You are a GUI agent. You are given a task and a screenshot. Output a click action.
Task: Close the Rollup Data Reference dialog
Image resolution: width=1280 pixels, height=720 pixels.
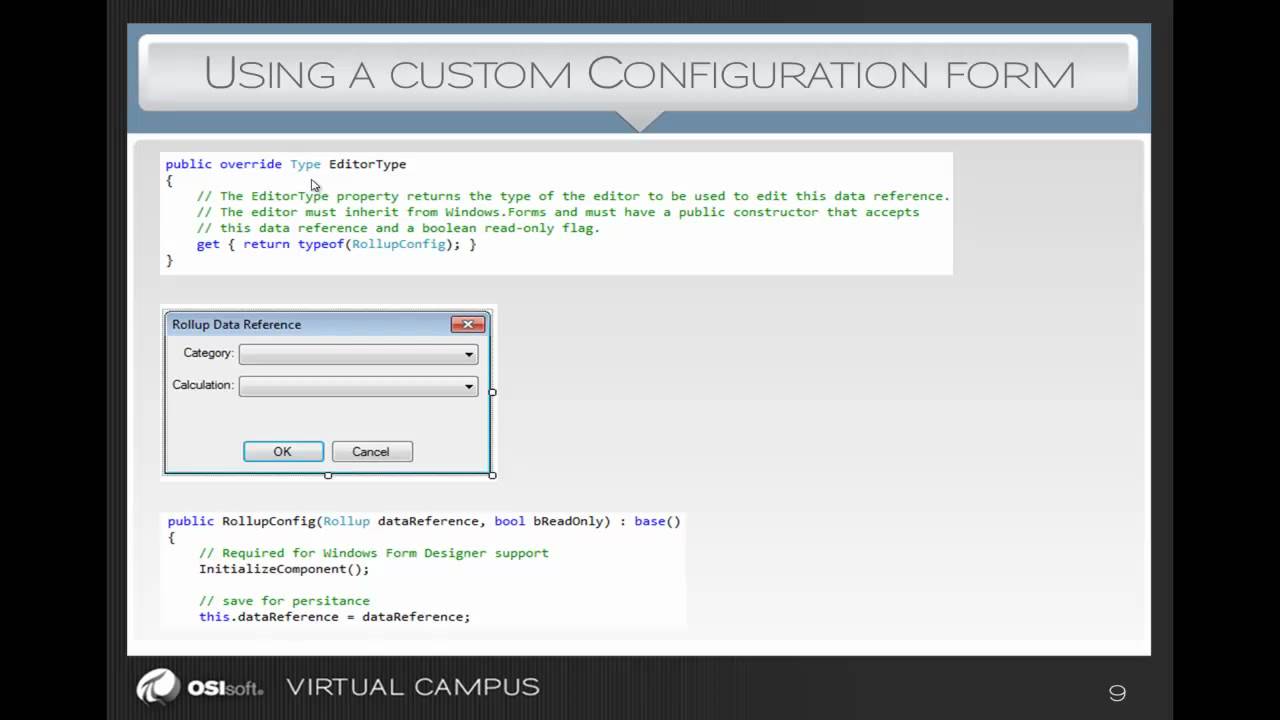(468, 324)
